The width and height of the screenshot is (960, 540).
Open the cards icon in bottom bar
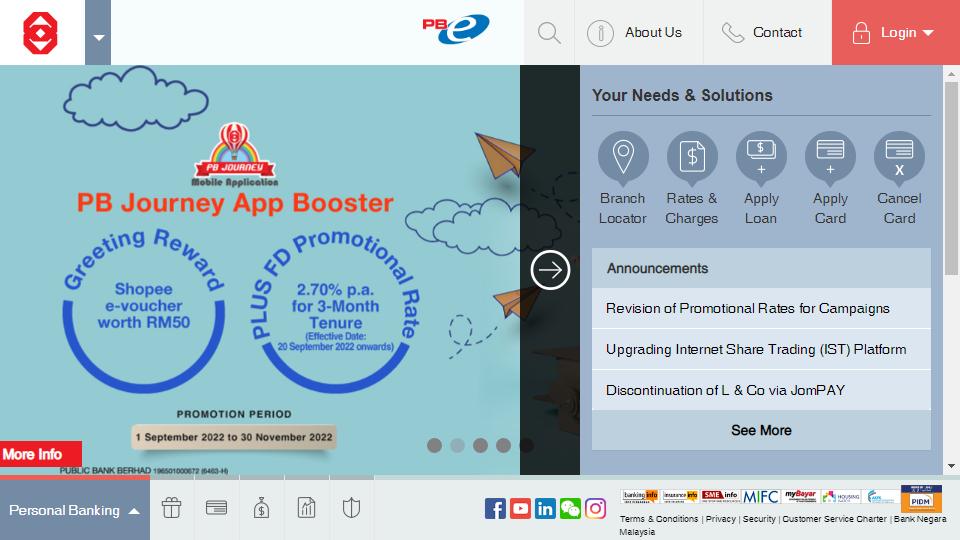pyautogui.click(x=217, y=508)
